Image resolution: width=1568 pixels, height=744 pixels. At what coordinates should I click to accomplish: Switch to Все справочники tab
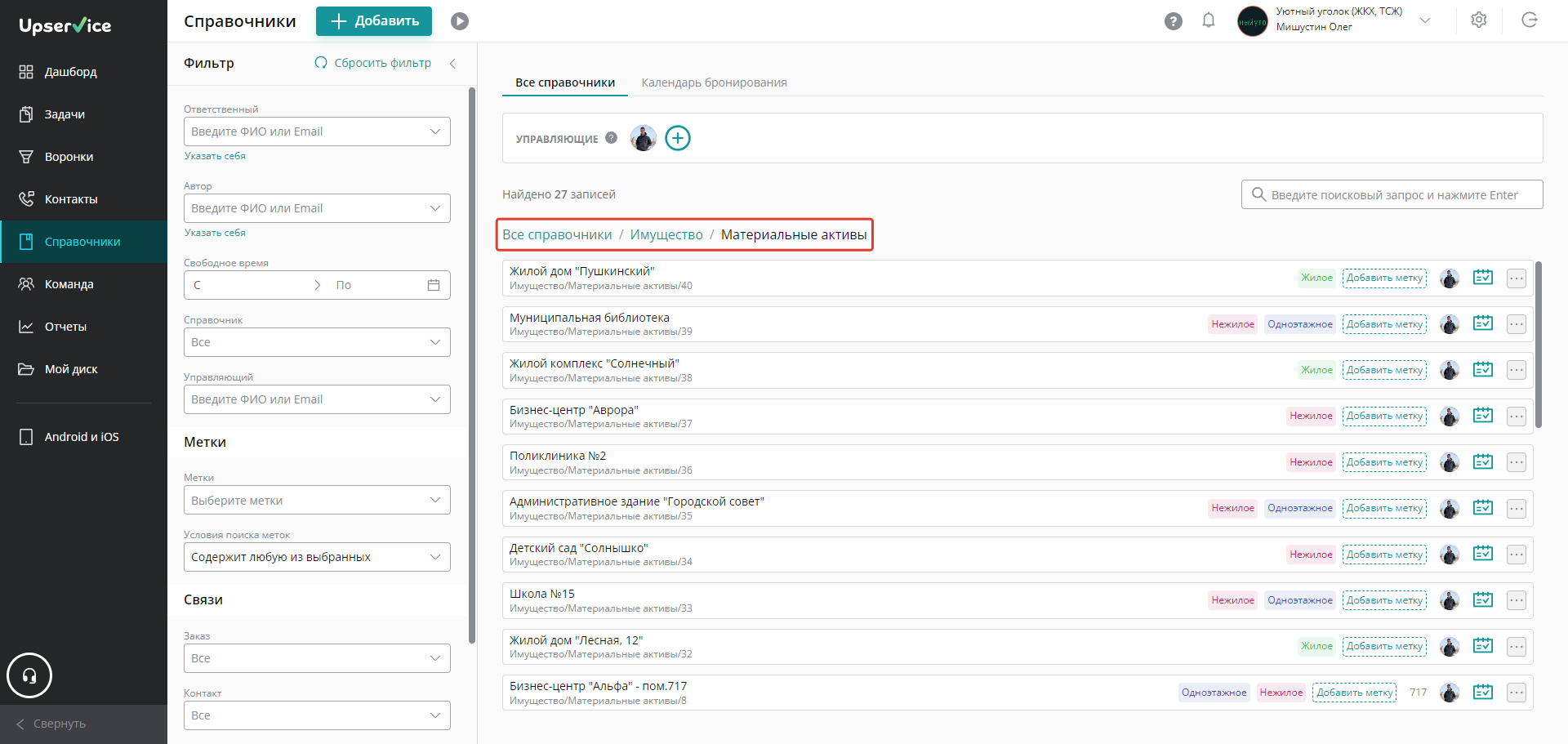click(x=565, y=82)
